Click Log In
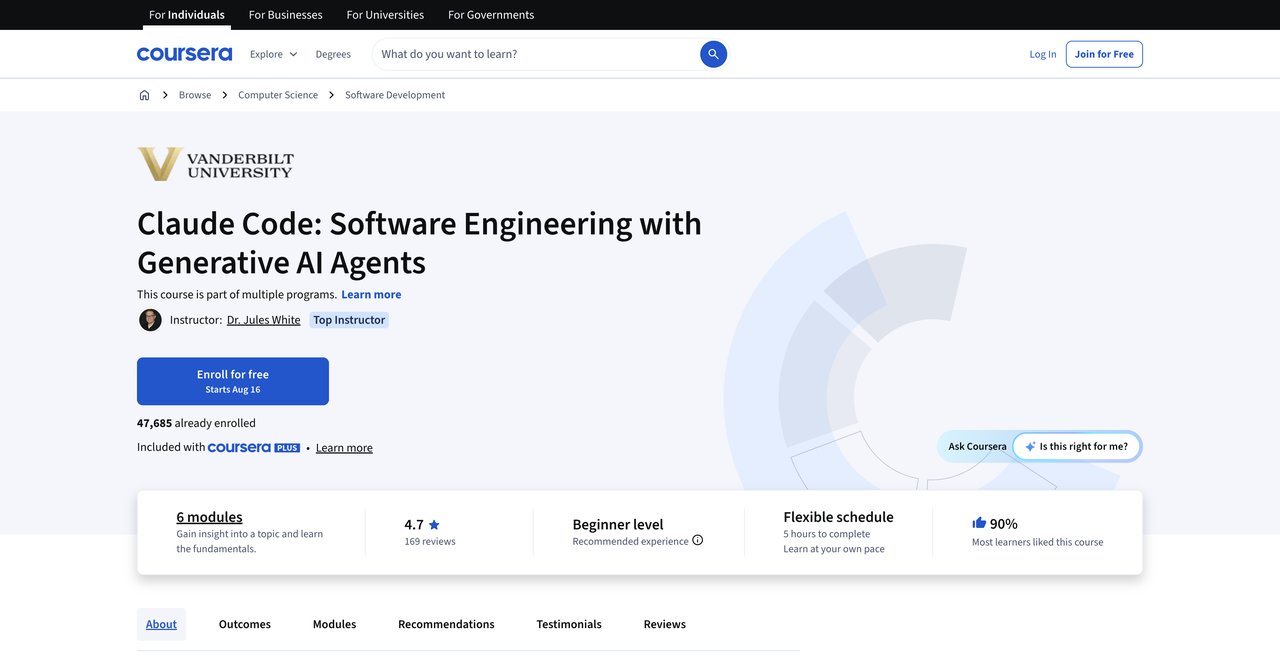The height and width of the screenshot is (670, 1280). tap(1043, 54)
